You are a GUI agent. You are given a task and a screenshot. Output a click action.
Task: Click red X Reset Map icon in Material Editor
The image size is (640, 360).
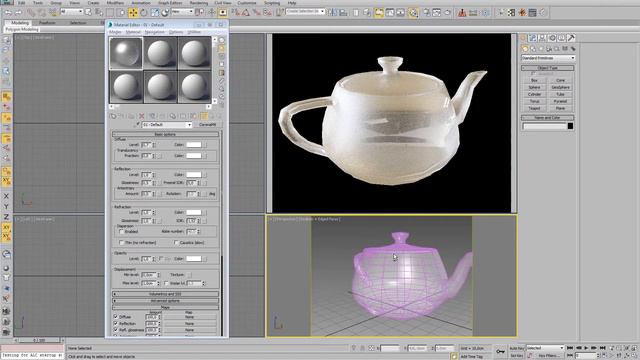142,116
